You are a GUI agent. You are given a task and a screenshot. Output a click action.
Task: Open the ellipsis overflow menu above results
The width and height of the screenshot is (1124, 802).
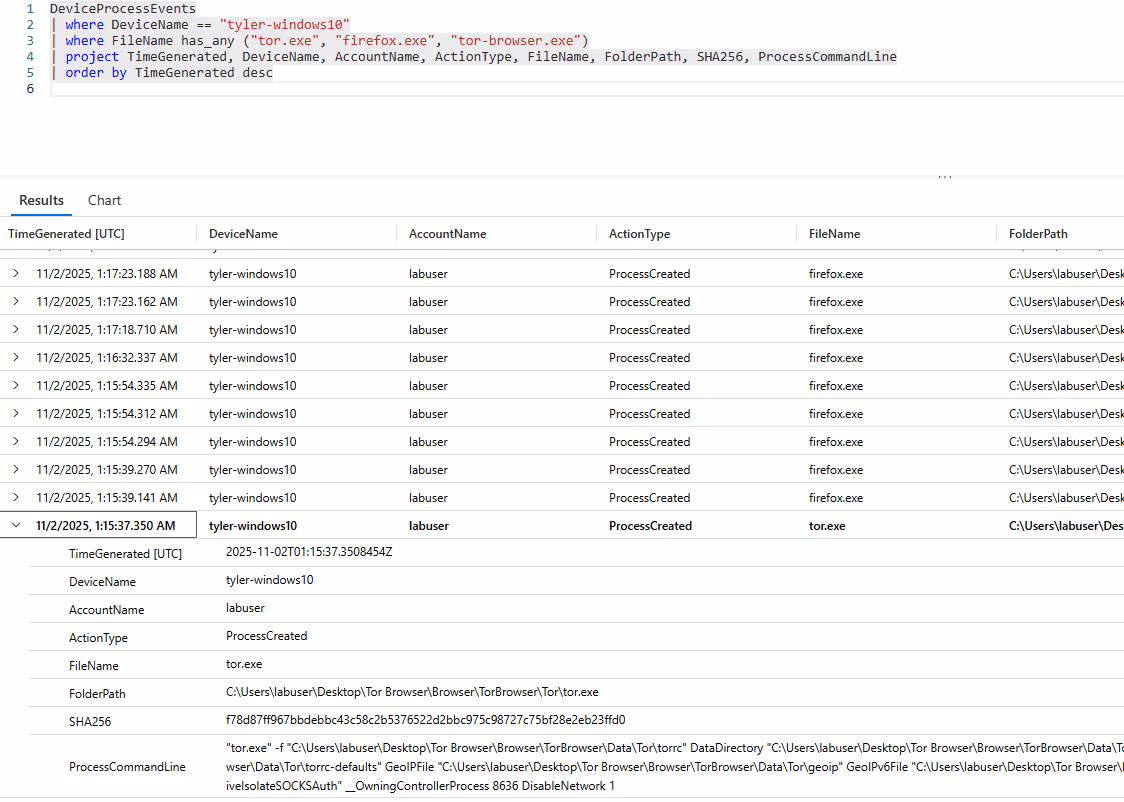[x=945, y=175]
